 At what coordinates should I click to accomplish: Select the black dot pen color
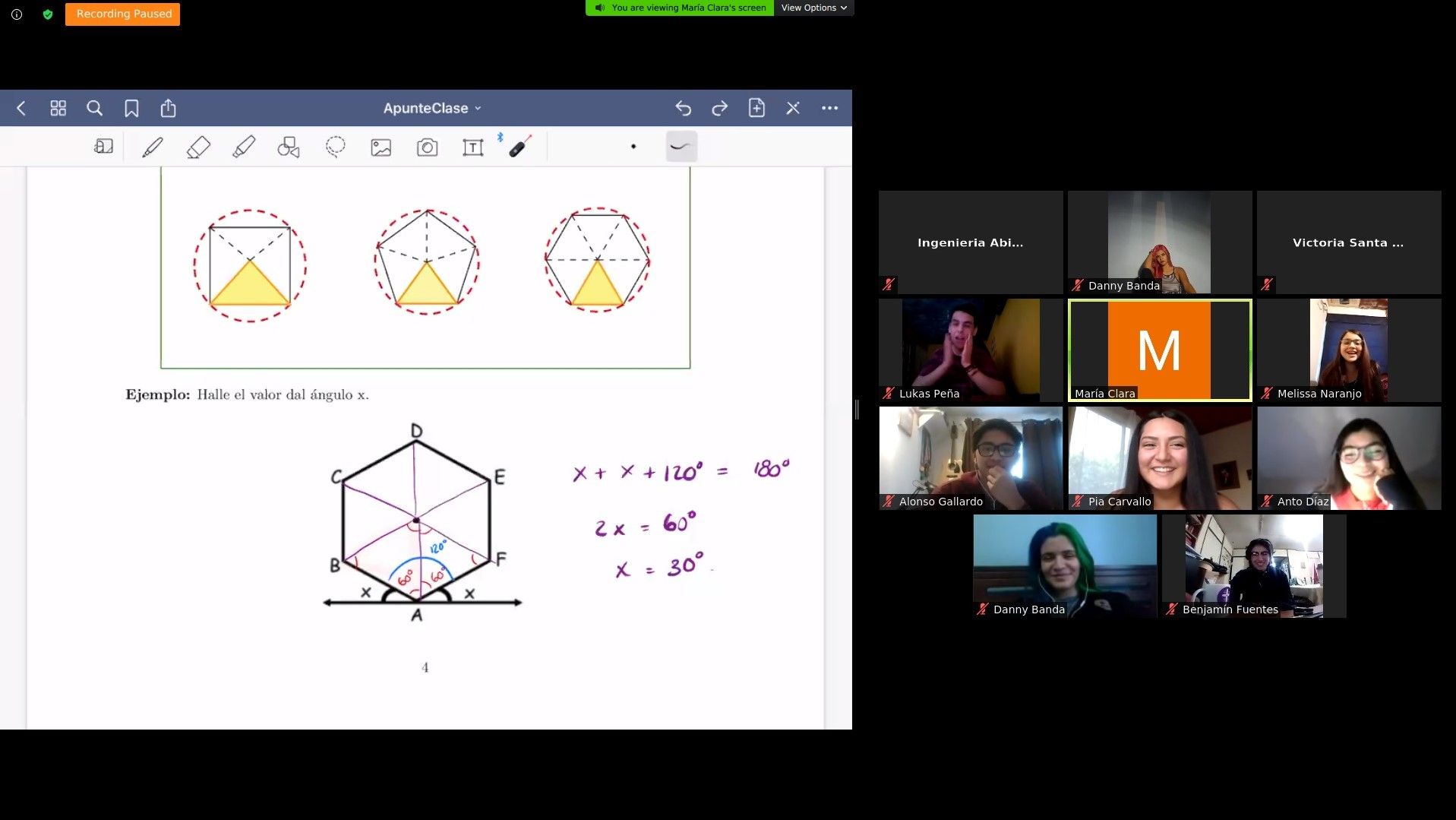click(x=633, y=147)
